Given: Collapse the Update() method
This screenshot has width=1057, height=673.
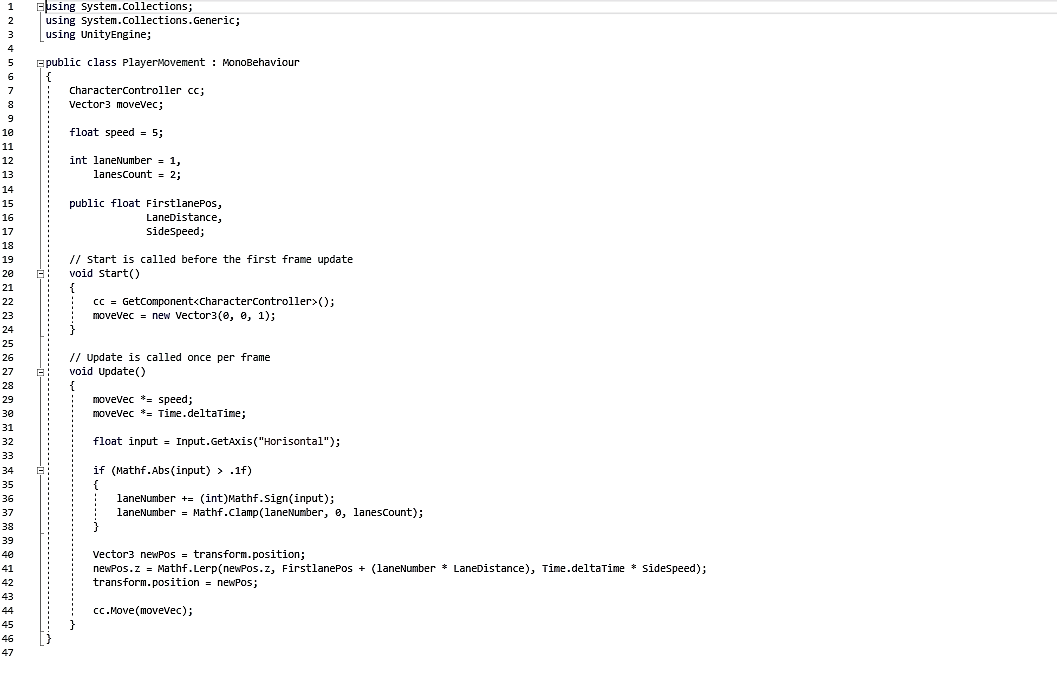Looking at the screenshot, I should [x=41, y=371].
